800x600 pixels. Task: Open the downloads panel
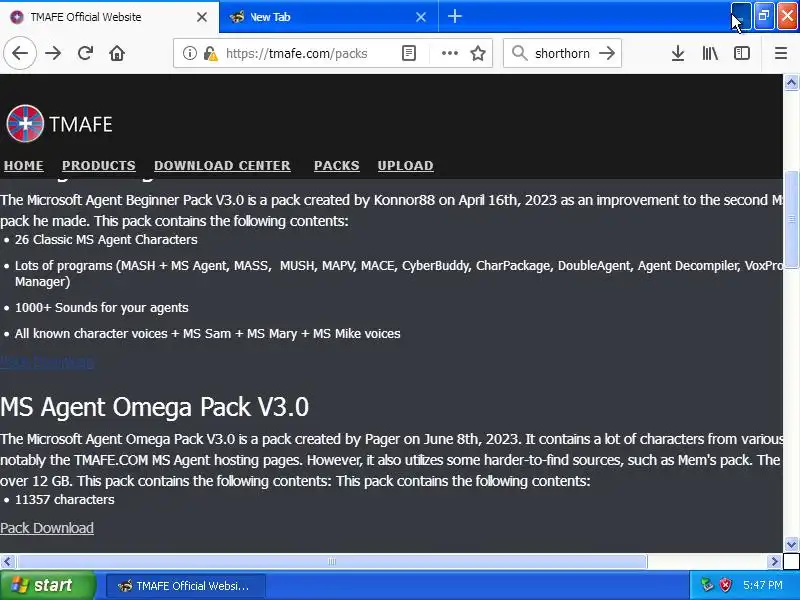(x=678, y=53)
